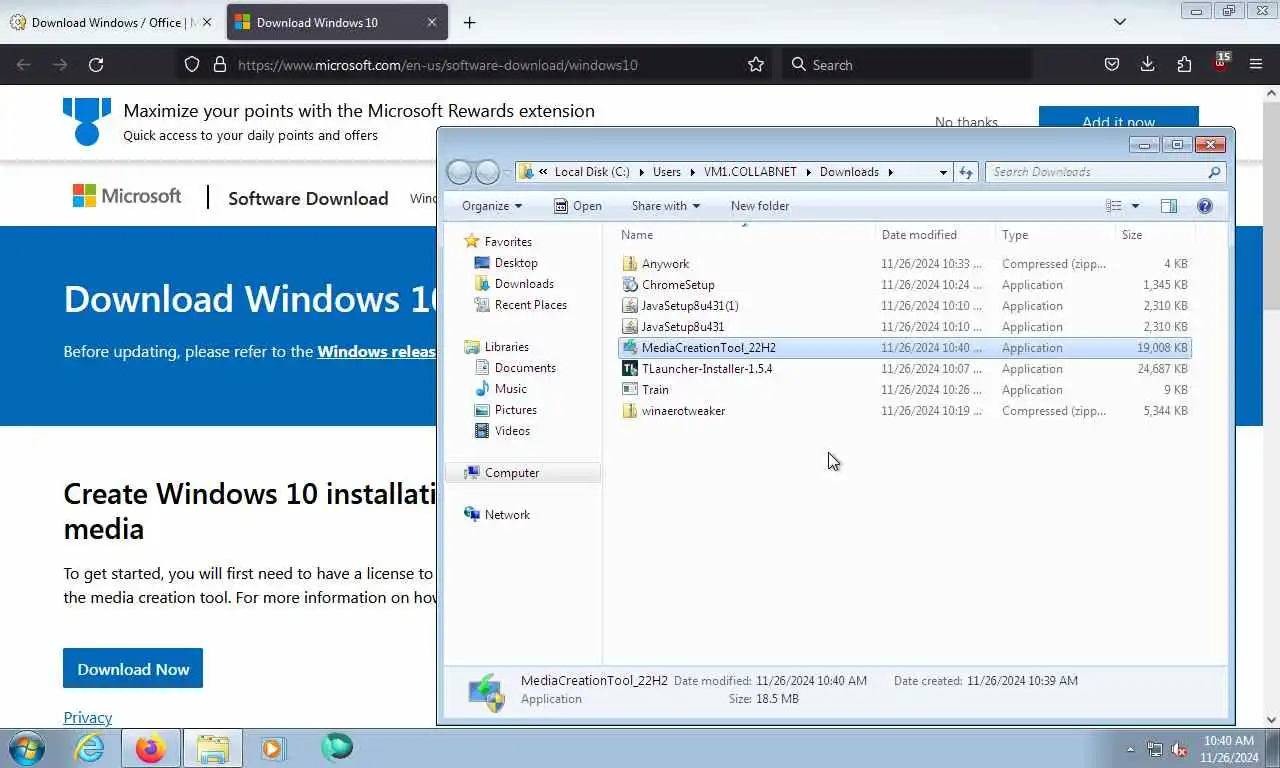Click Search Downloads field

[x=1105, y=172]
